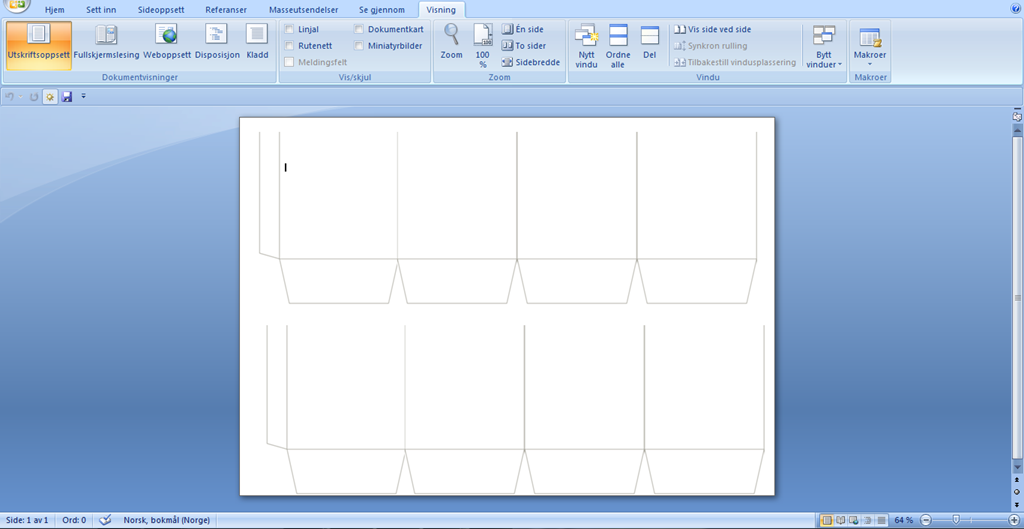Click Del to split window
This screenshot has height=529, width=1024.
pyautogui.click(x=649, y=42)
